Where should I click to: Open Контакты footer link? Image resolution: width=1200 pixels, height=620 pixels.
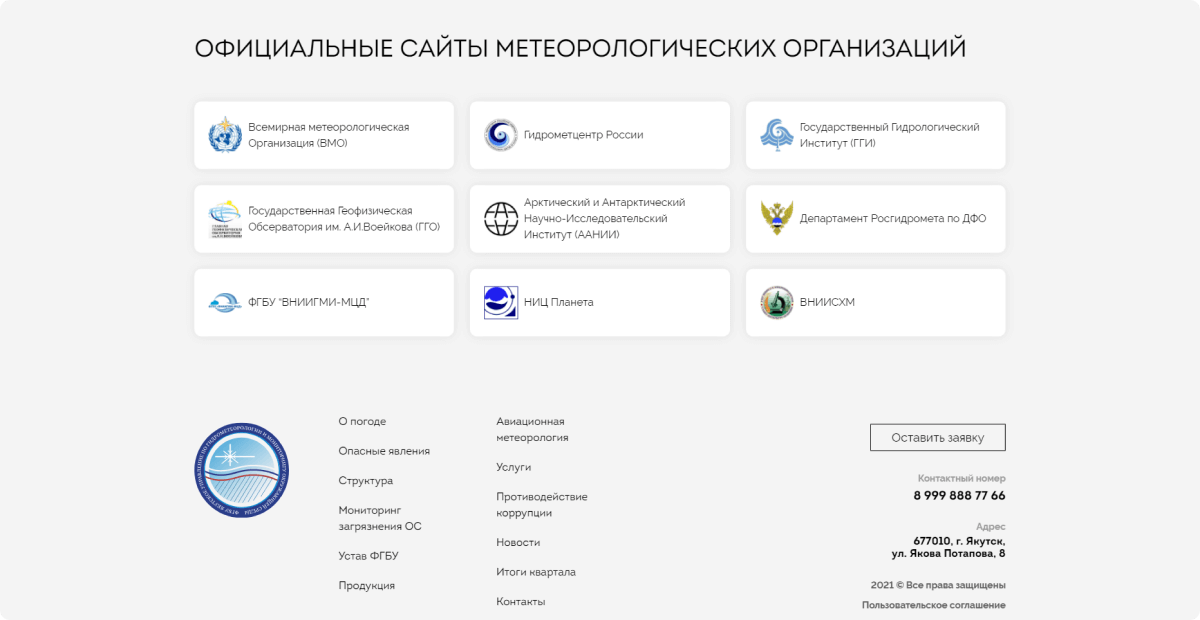pyautogui.click(x=521, y=602)
